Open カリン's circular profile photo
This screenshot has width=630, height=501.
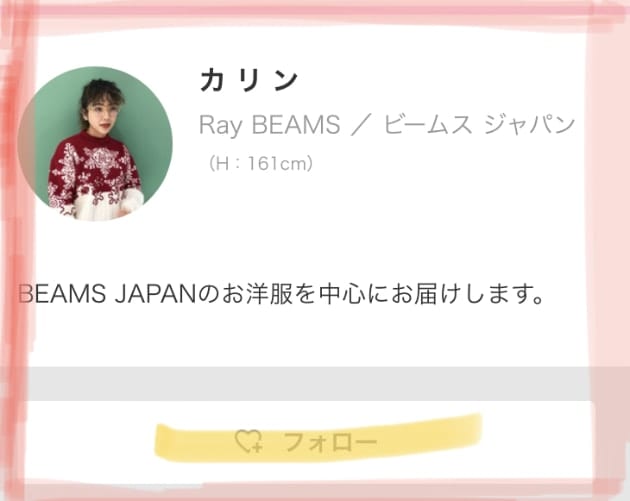click(95, 143)
